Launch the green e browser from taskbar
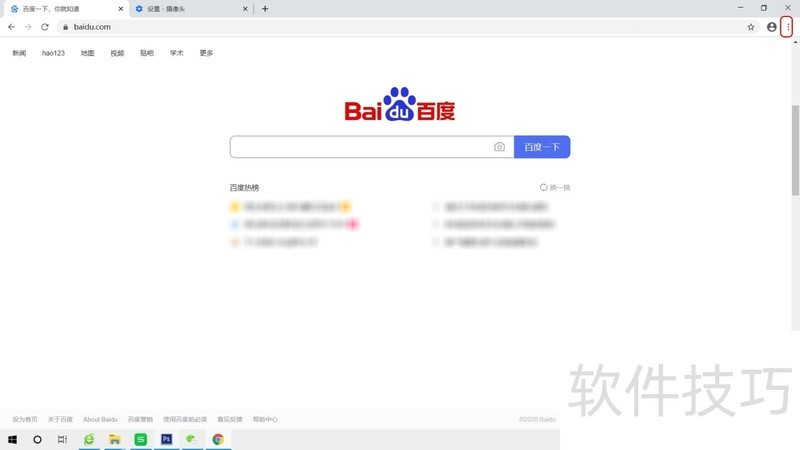 [89, 439]
